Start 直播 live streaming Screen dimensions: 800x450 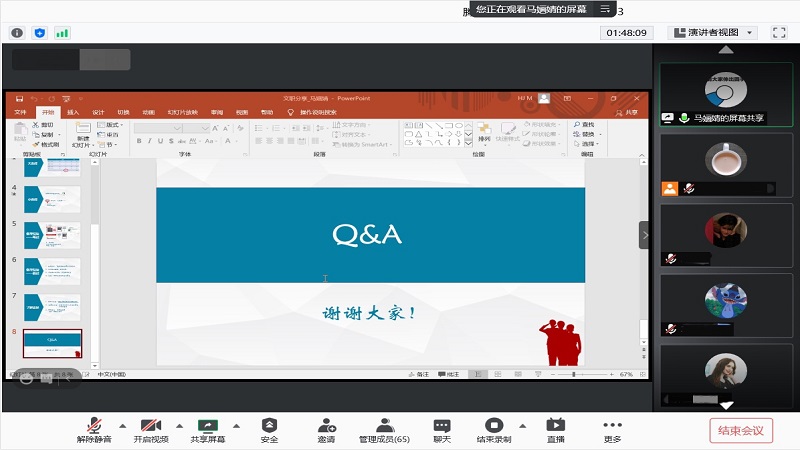[556, 426]
